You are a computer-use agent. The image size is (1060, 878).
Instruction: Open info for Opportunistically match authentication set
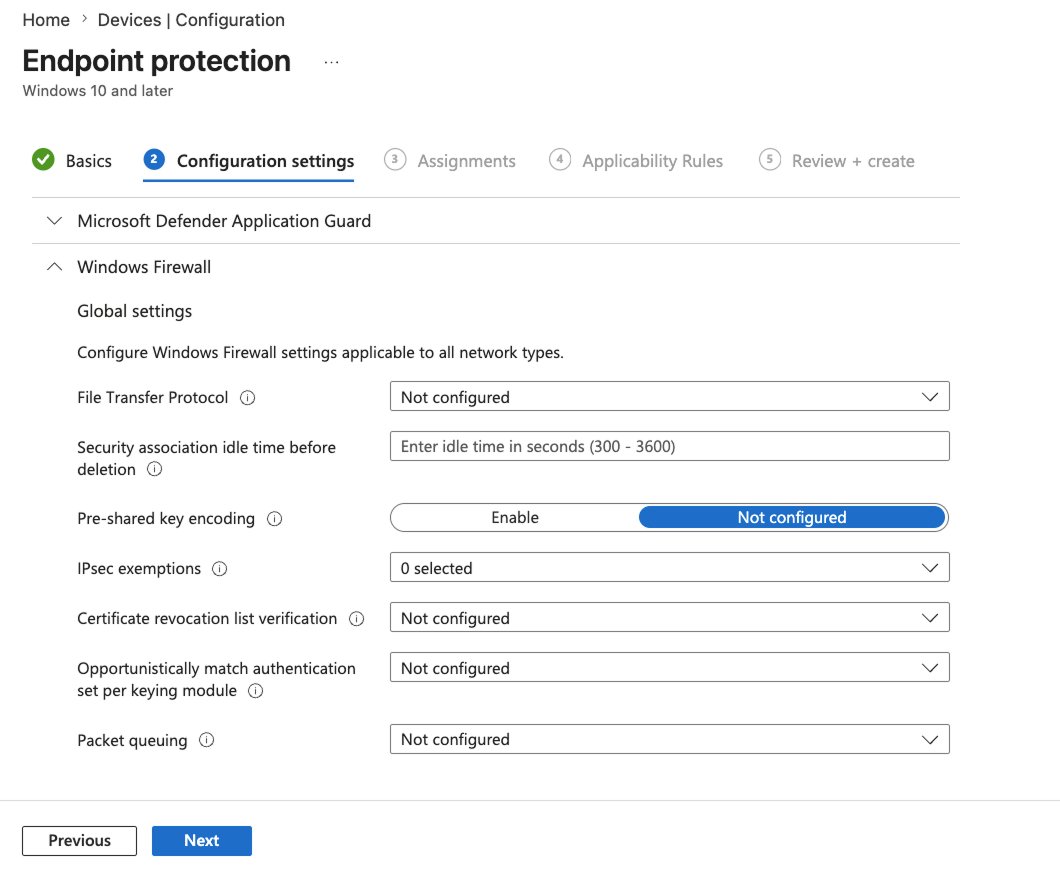pyautogui.click(x=256, y=691)
